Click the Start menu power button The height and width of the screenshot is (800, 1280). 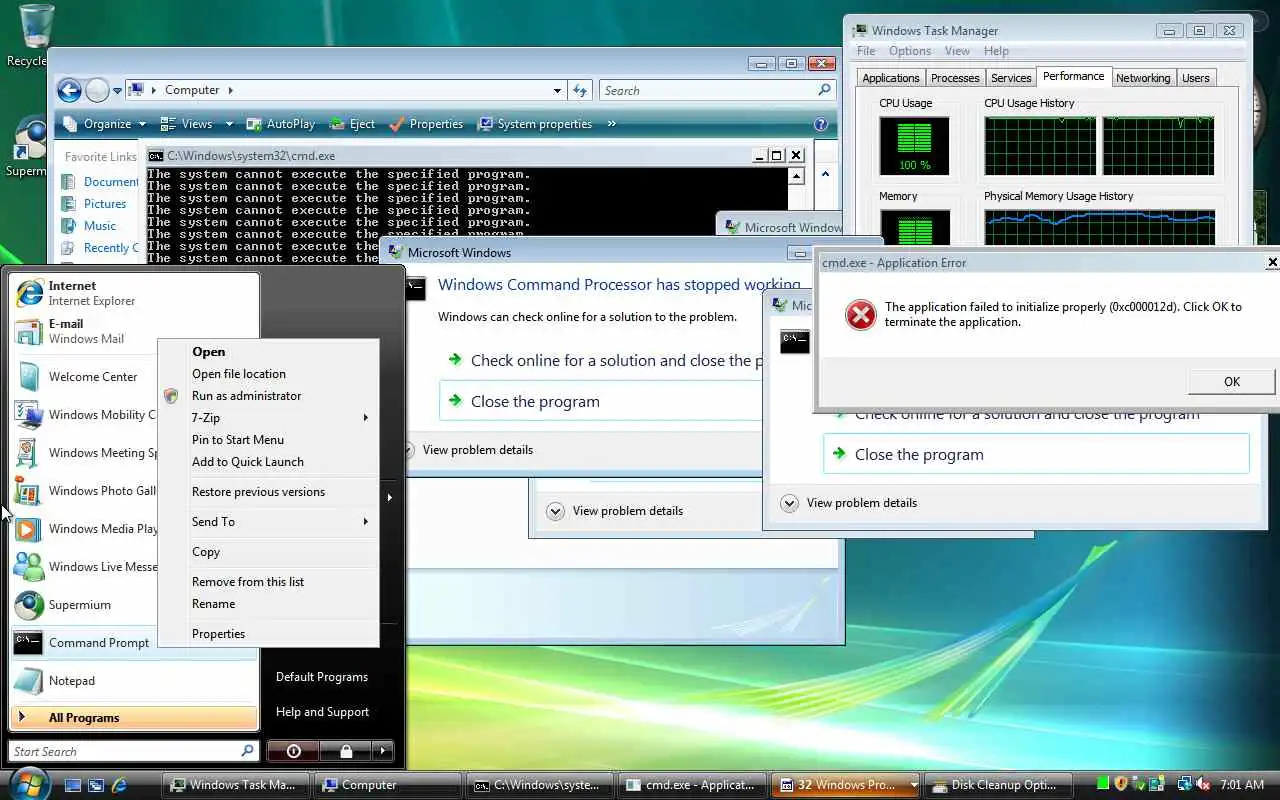point(293,750)
